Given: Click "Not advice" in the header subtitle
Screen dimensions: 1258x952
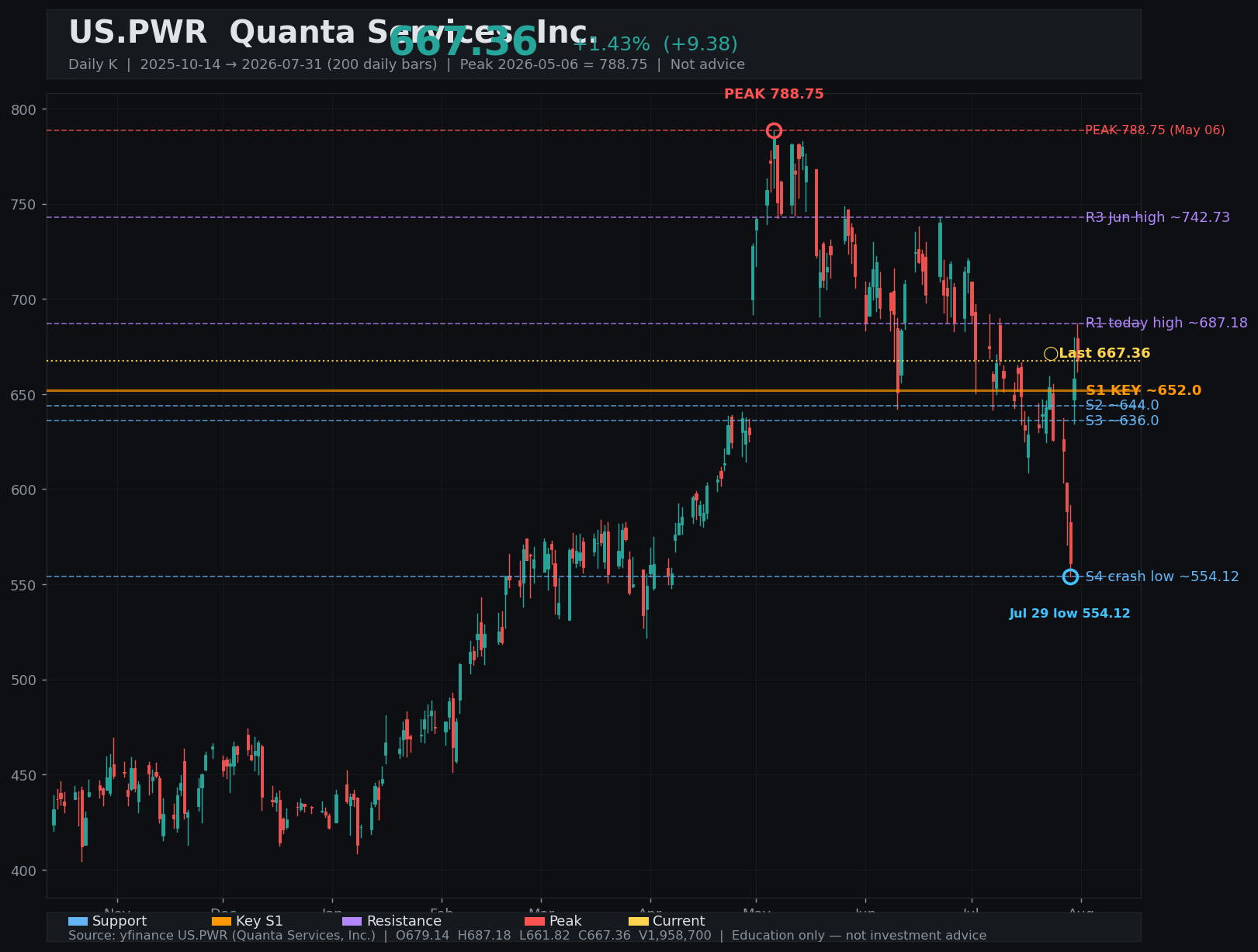Looking at the screenshot, I should pyautogui.click(x=708, y=64).
